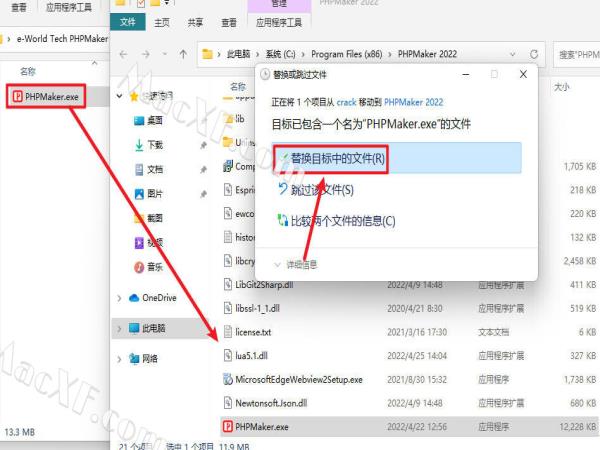Select MicrosoftEdgeWebview2Setup.exe file
Viewport: 600px width, 450px height.
tap(293, 380)
